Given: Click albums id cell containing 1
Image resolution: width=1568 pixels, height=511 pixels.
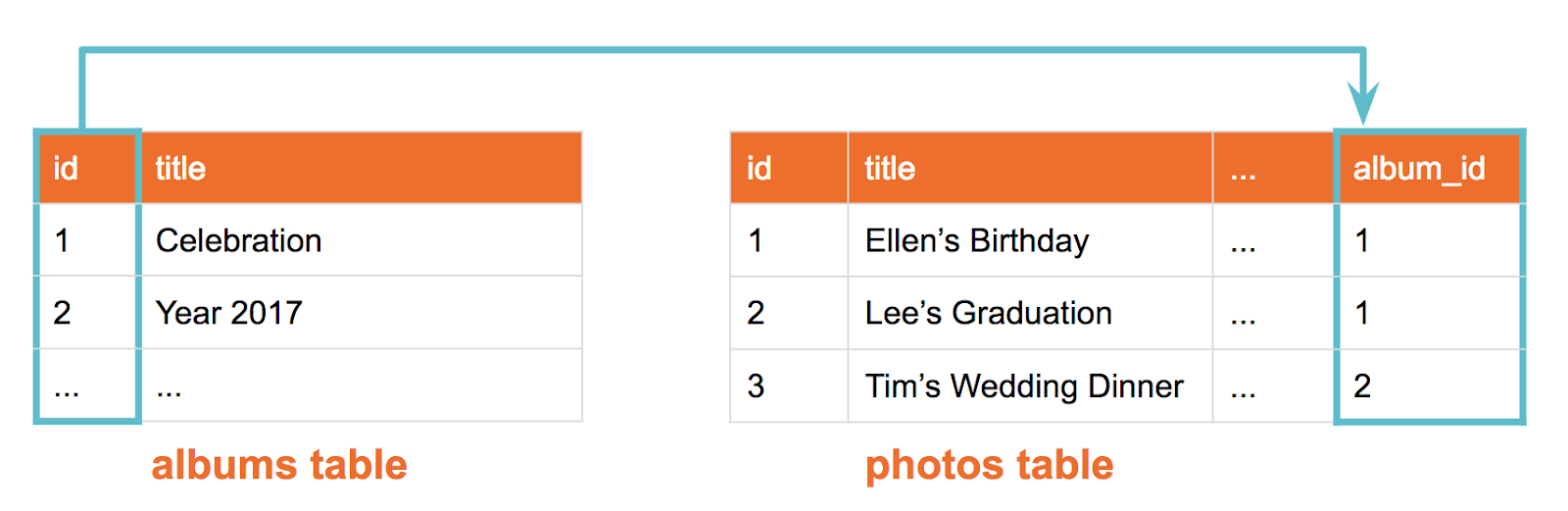Looking at the screenshot, I should [x=87, y=240].
